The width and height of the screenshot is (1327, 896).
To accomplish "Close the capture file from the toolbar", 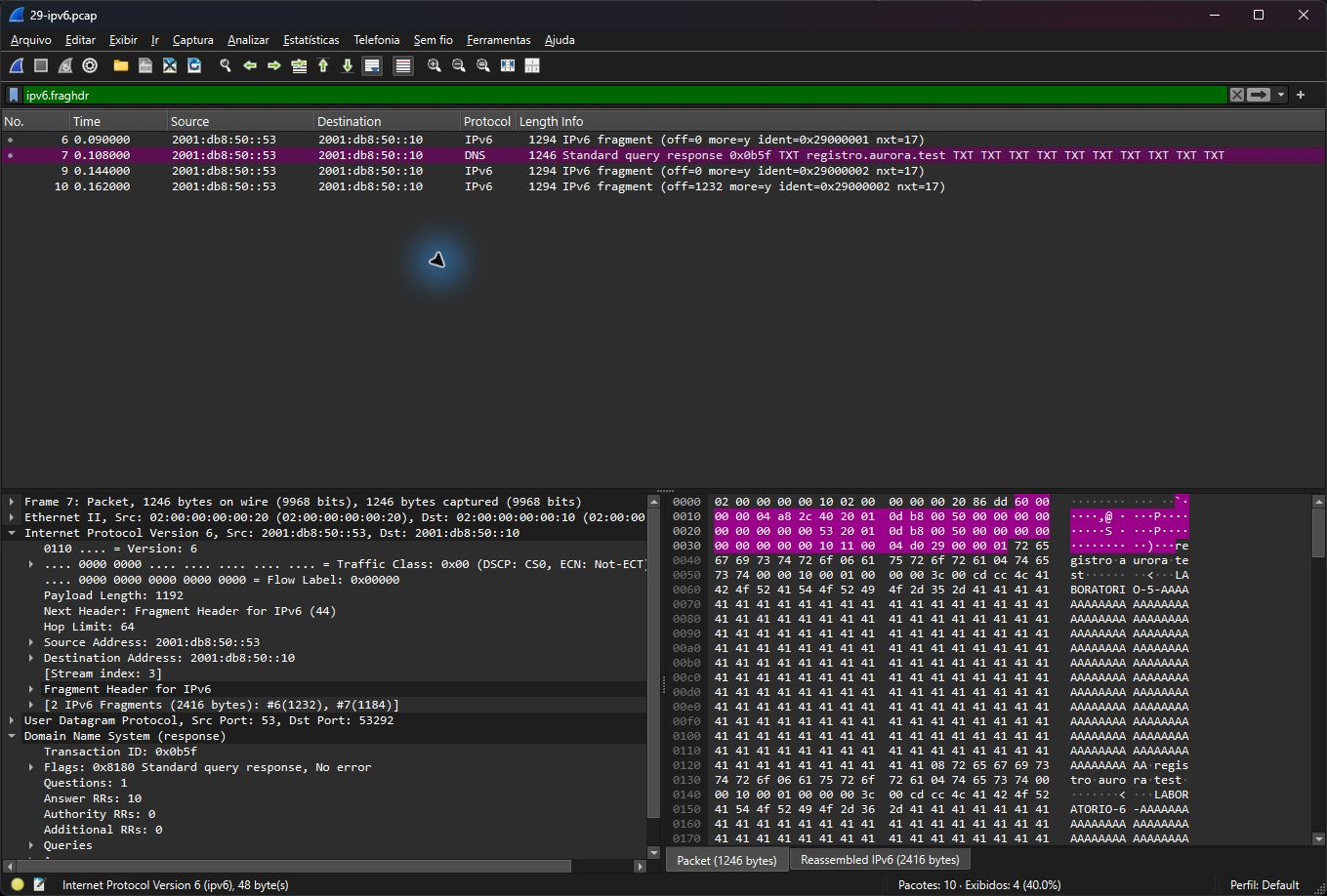I will tap(170, 65).
